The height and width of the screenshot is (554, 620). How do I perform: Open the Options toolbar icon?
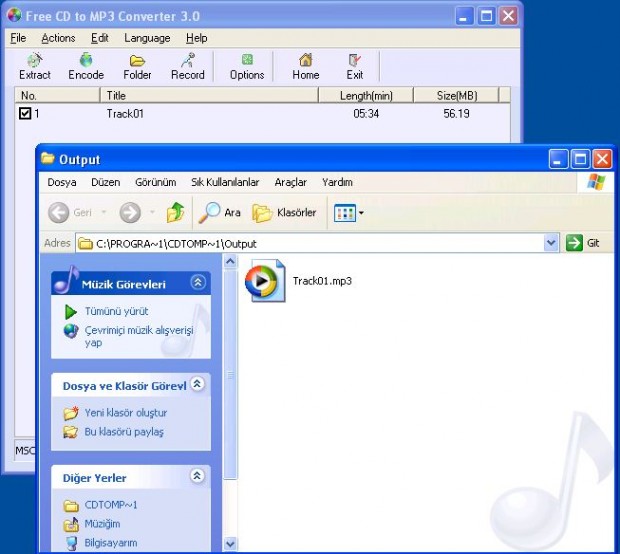[x=247, y=60]
